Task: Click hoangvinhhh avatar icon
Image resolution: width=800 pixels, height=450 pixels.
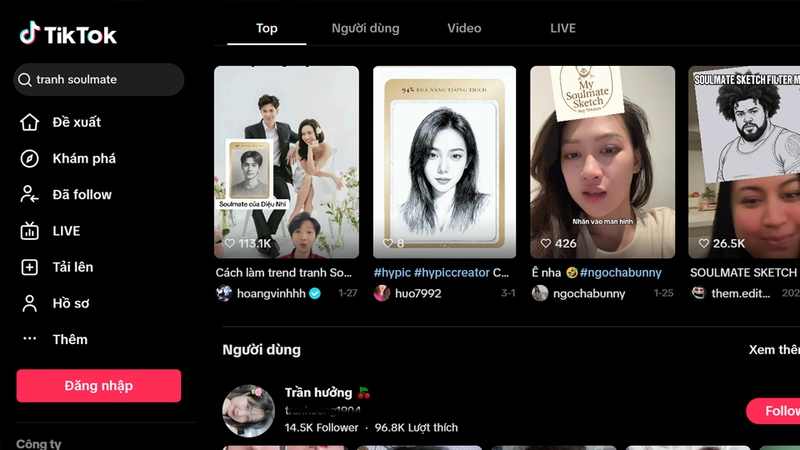Action: pyautogui.click(x=224, y=293)
